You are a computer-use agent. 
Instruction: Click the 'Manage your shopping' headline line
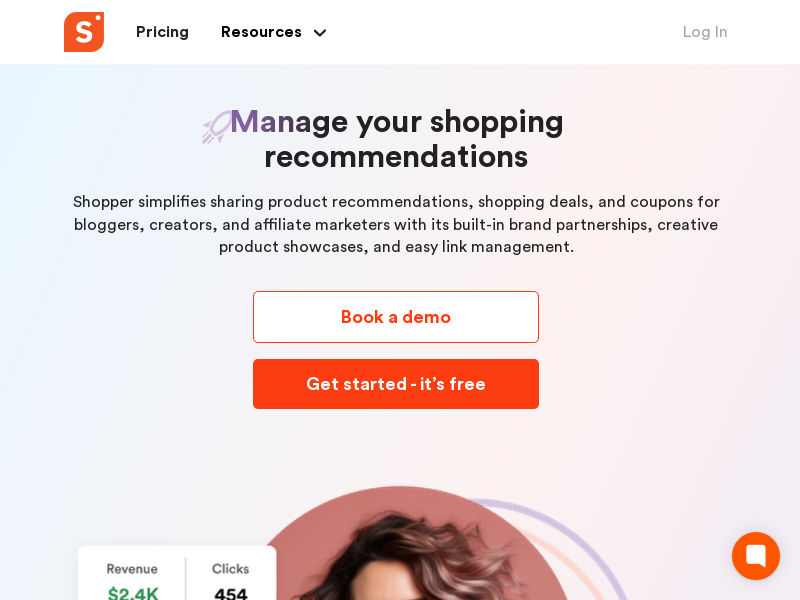click(396, 122)
